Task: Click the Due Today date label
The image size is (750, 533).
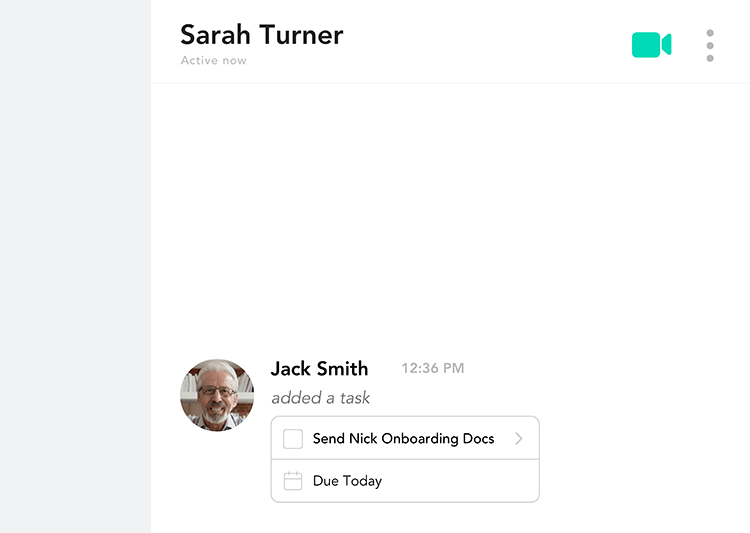Action: pos(347,481)
